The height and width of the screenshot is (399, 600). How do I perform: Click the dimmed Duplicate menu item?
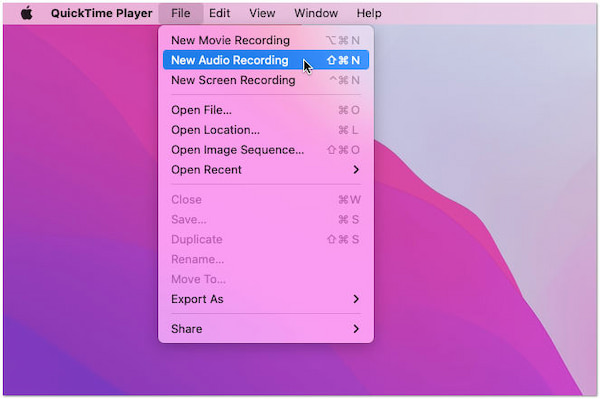click(x=266, y=239)
